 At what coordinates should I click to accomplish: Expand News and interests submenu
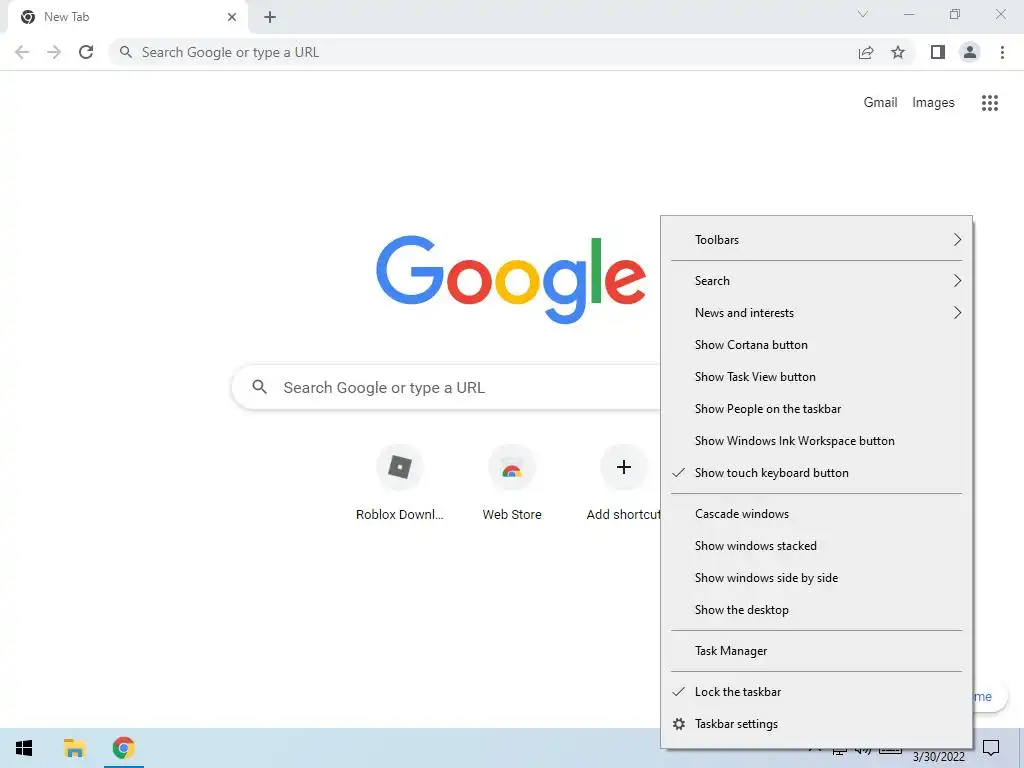(816, 313)
